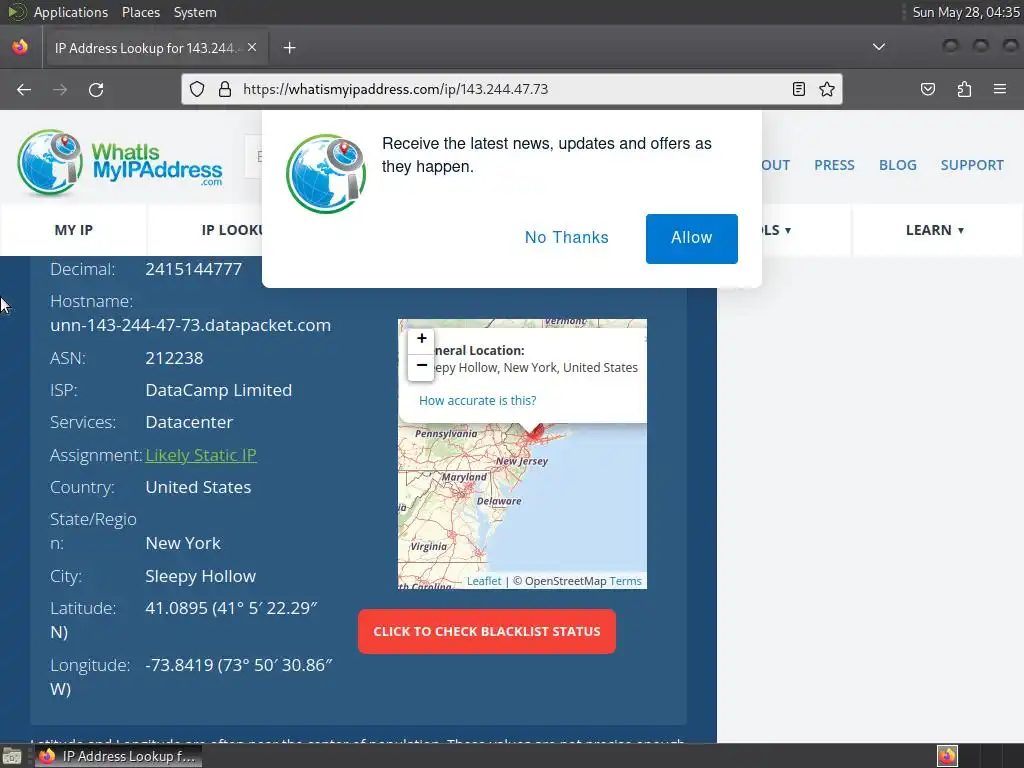The width and height of the screenshot is (1024, 768).
Task: Switch to IP Address Lookup taskbar window
Action: coord(120,756)
